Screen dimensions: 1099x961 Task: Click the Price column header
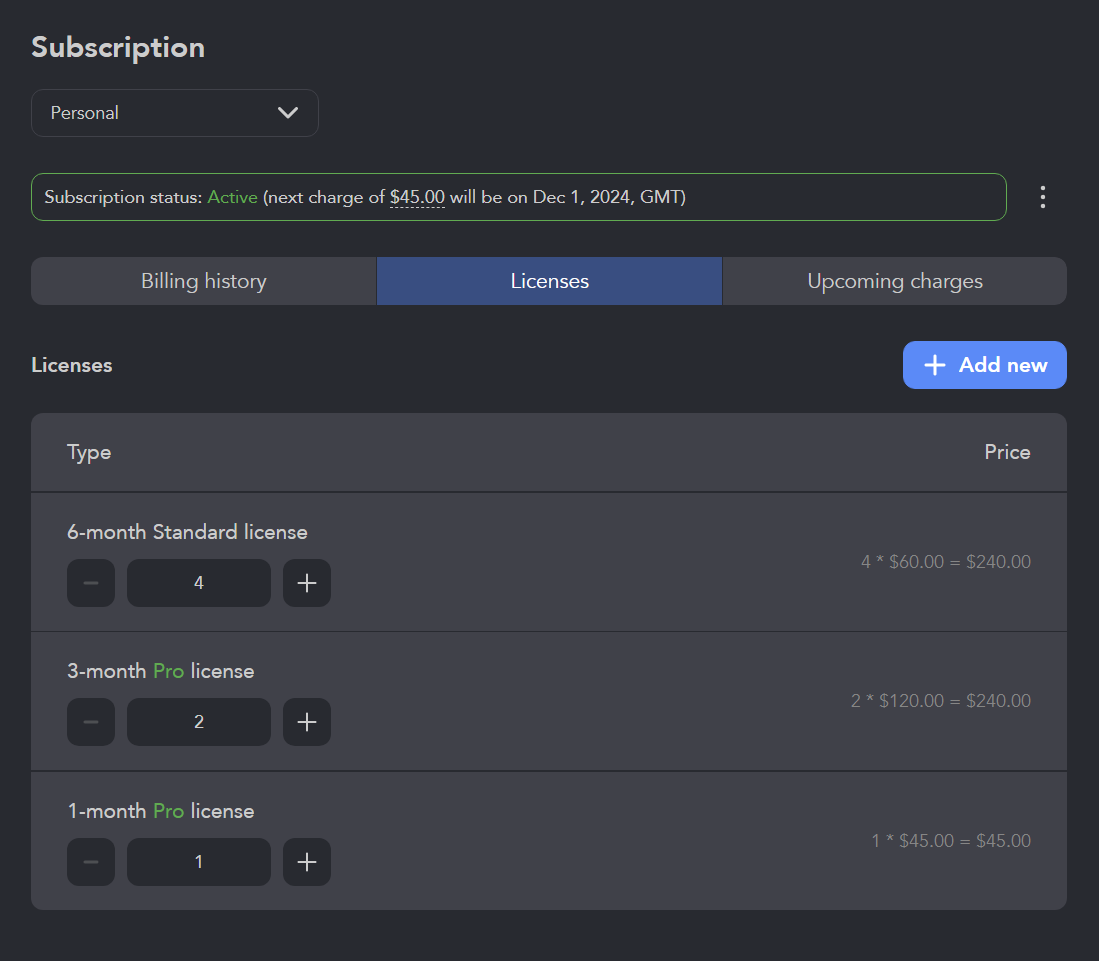(x=1007, y=452)
